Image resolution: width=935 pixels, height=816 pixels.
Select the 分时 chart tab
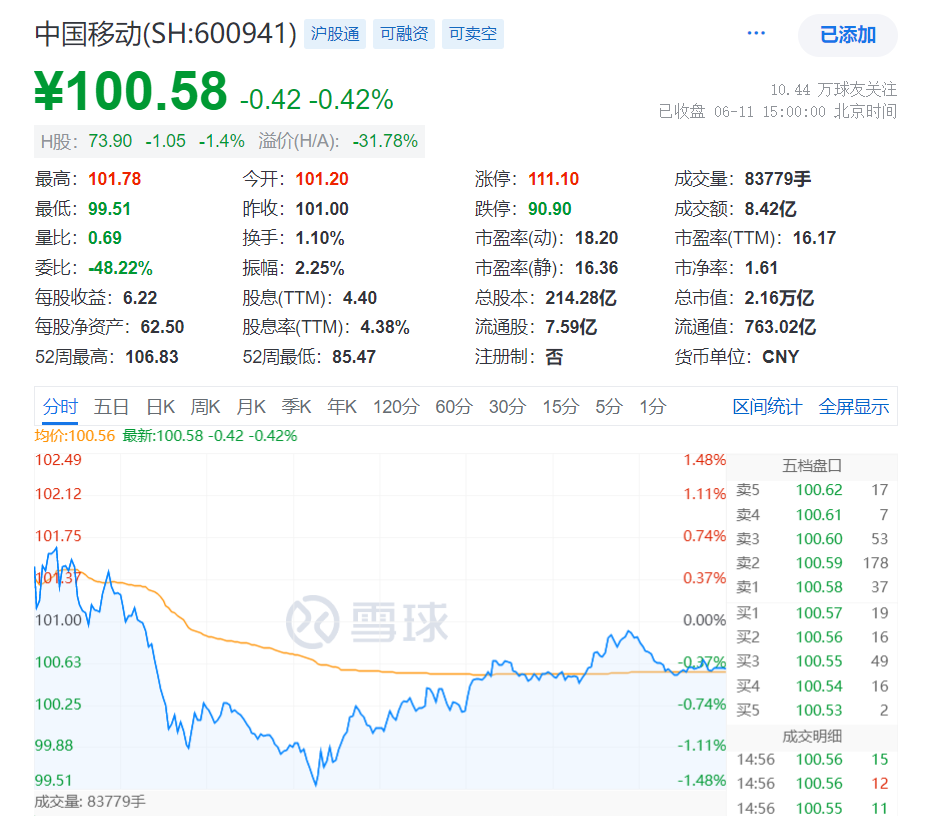coord(60,407)
